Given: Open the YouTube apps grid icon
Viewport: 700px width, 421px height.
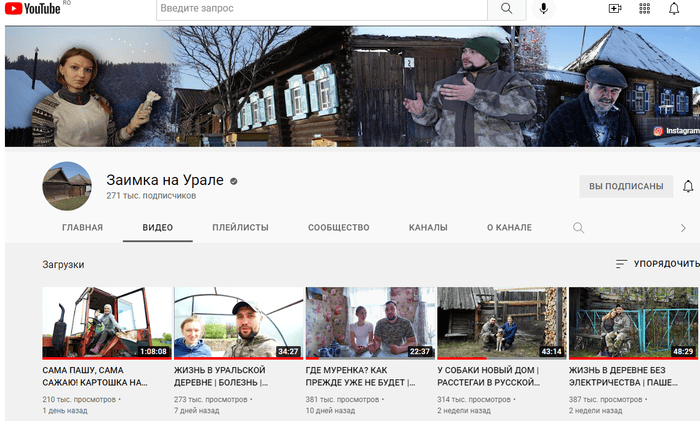Looking at the screenshot, I should (x=644, y=8).
